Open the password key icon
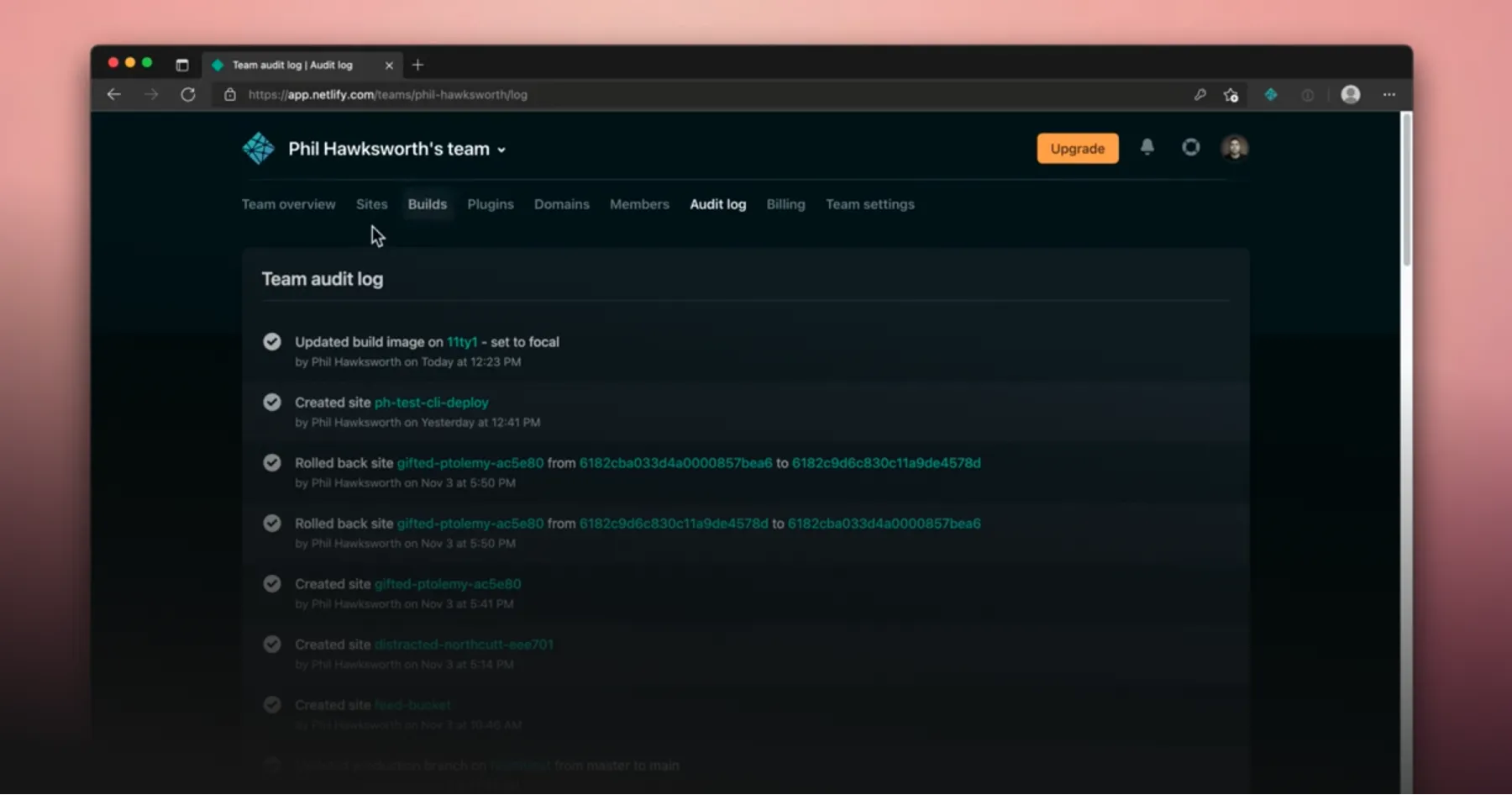 (x=1200, y=95)
